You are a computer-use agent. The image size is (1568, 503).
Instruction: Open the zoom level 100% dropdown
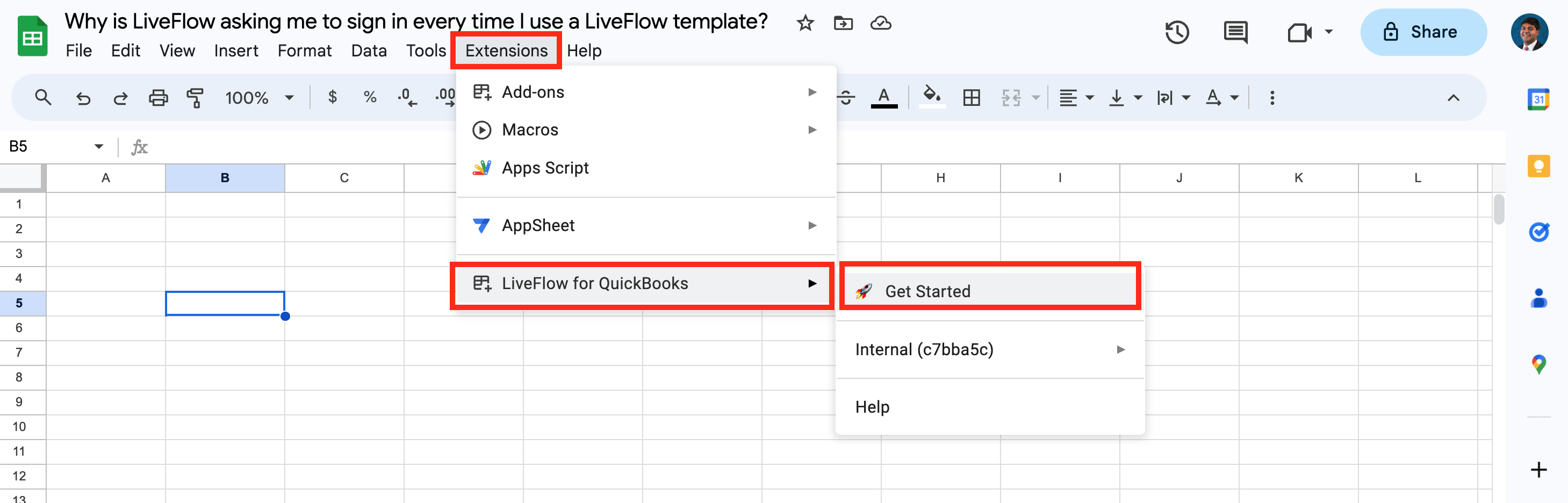click(260, 97)
